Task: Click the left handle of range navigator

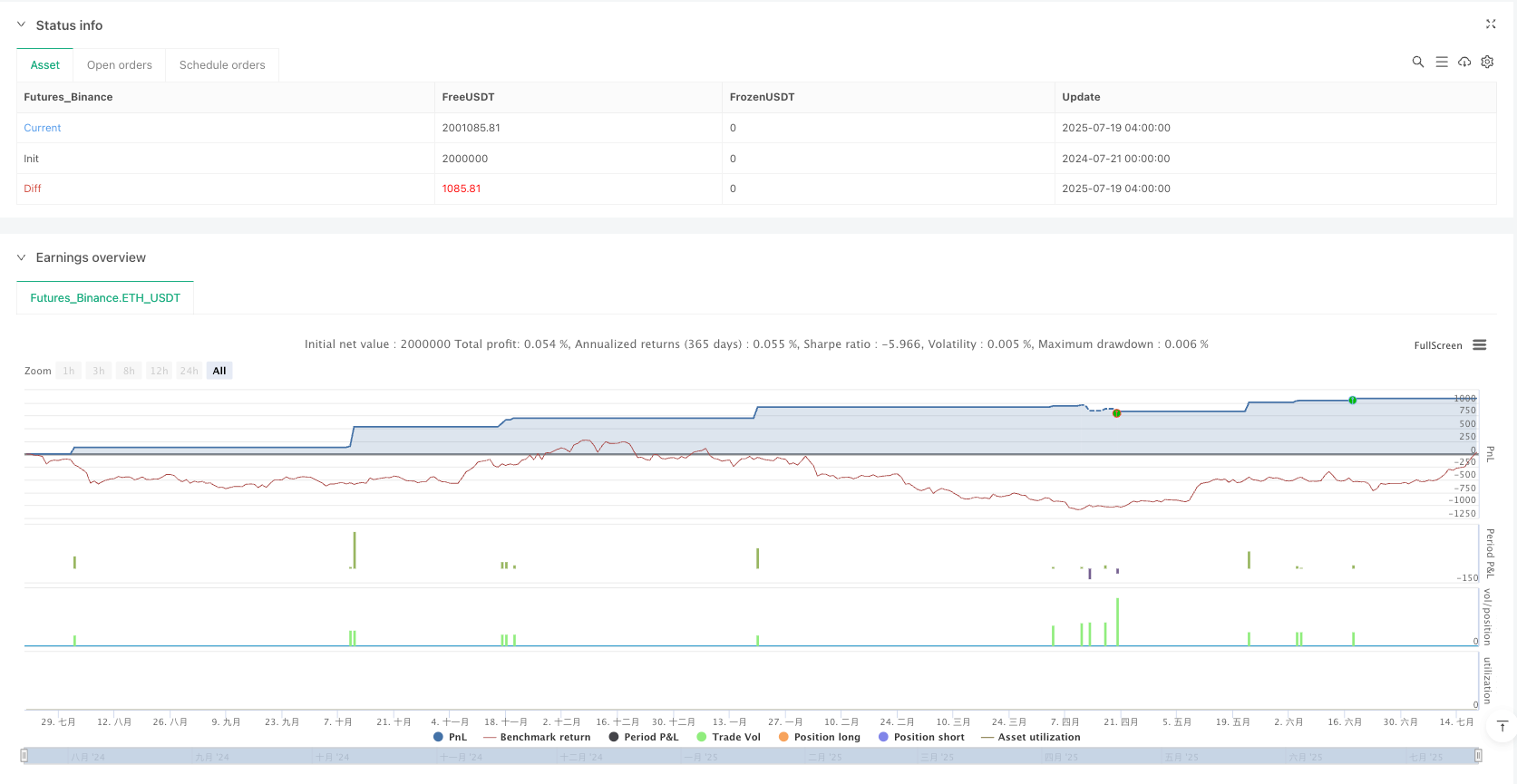Action: (x=24, y=756)
